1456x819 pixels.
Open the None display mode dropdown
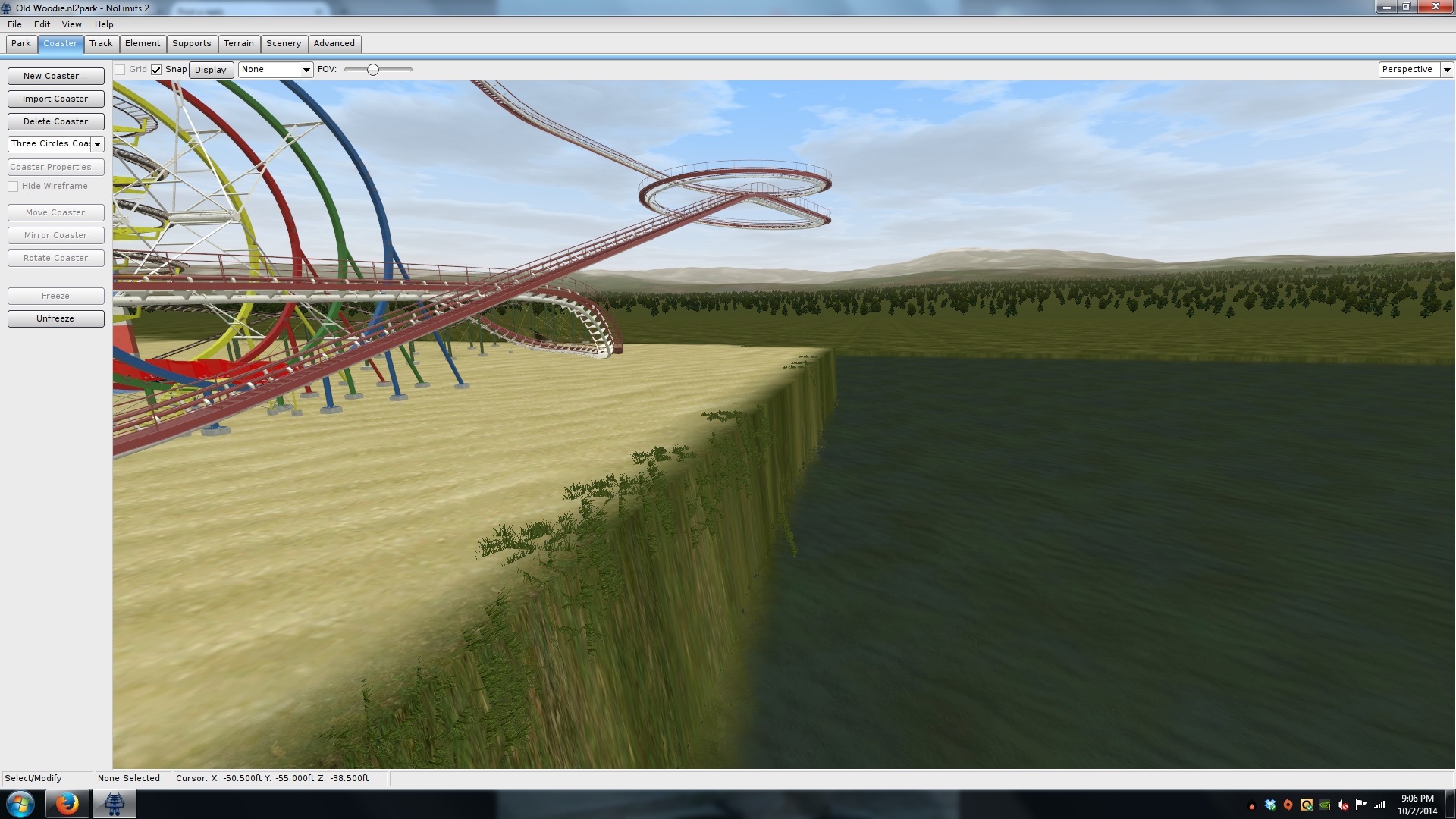pos(306,70)
